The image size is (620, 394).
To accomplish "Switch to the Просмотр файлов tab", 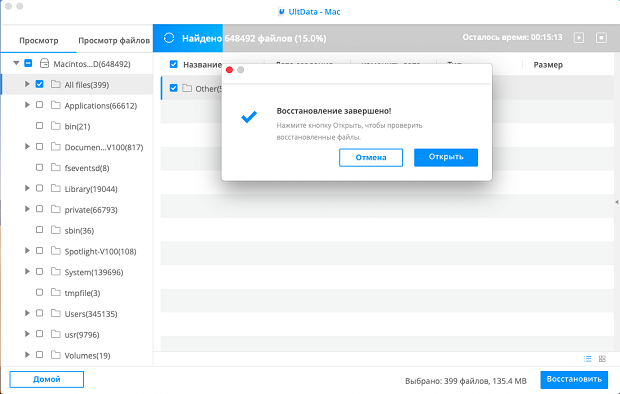I will [x=114, y=40].
